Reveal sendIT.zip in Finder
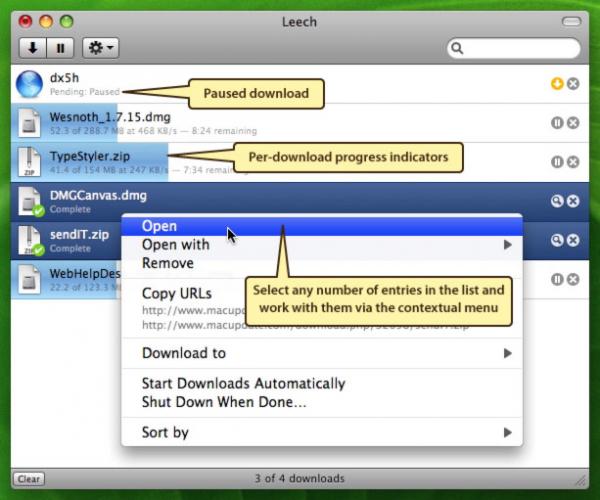 [557, 240]
